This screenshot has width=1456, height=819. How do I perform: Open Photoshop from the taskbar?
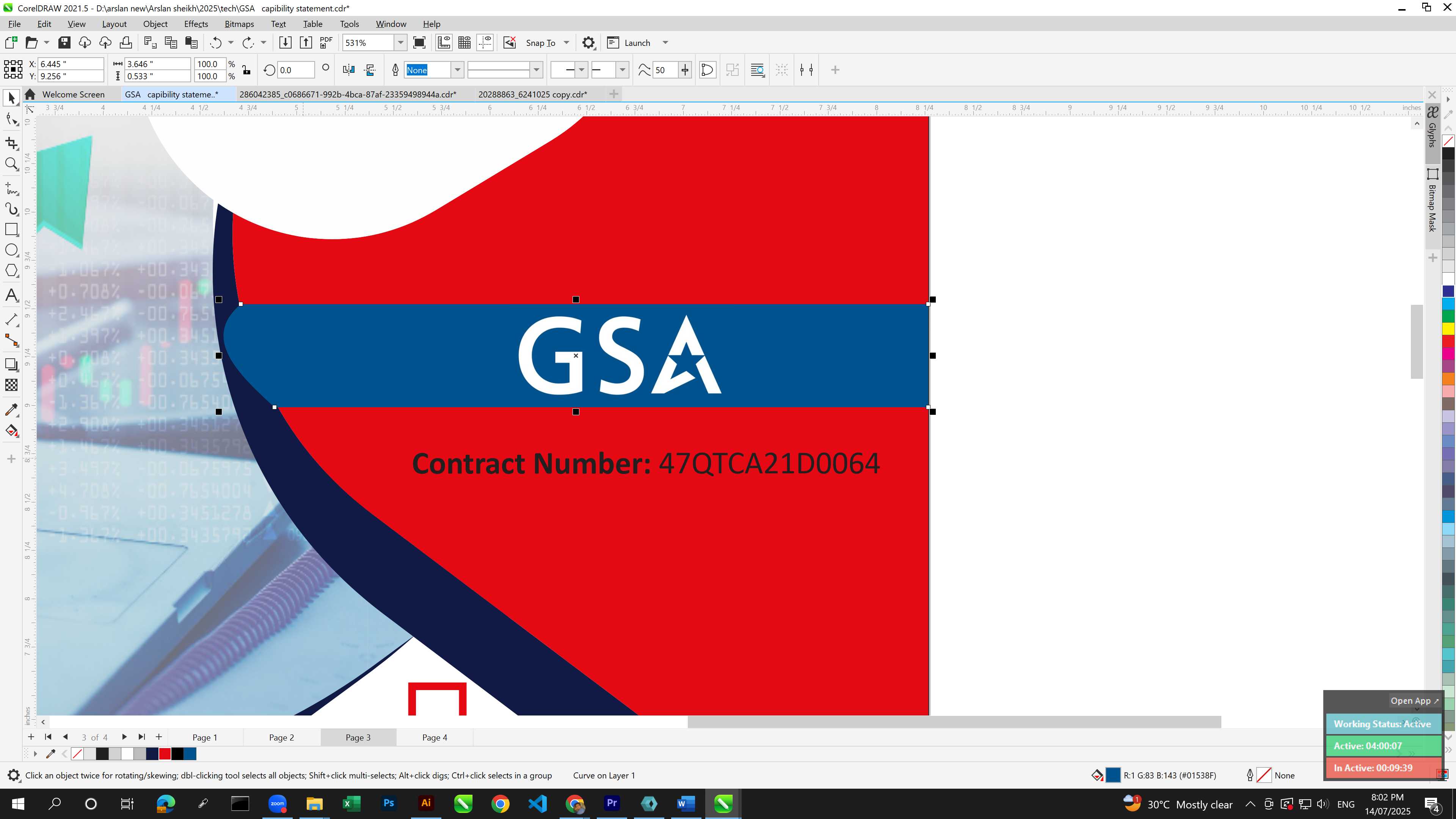(x=389, y=803)
